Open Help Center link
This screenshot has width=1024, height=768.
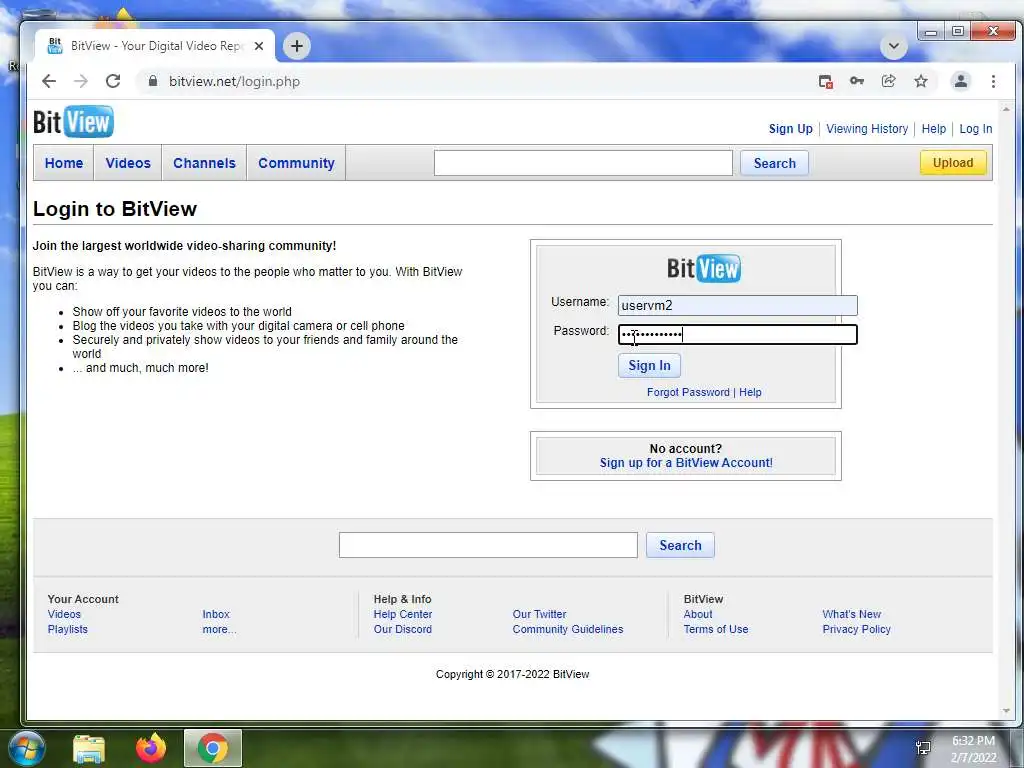402,614
